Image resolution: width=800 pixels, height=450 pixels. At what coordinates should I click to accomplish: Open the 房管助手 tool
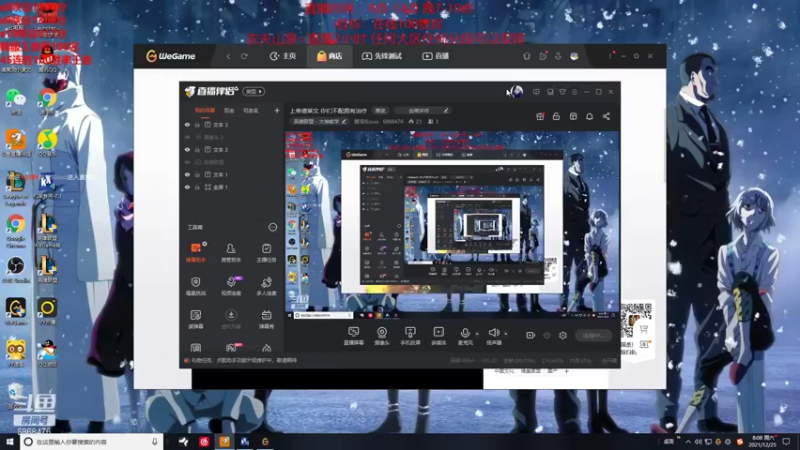(231, 253)
